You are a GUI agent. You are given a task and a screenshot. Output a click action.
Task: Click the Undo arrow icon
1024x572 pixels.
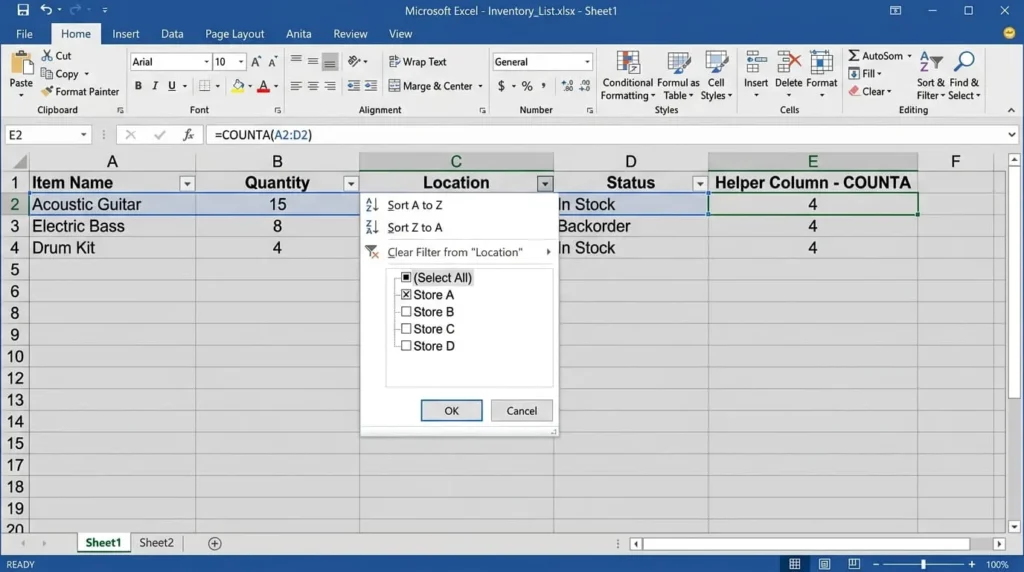tap(46, 10)
